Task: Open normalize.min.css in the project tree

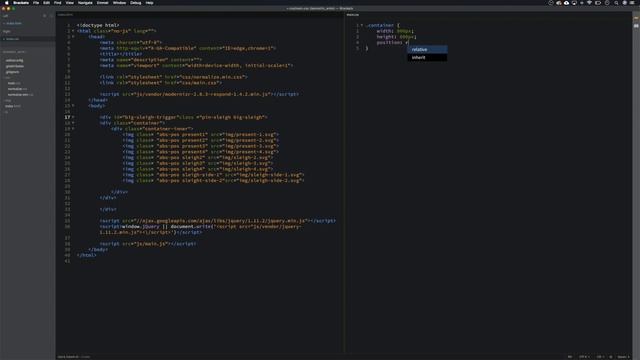Action: [x=20, y=95]
